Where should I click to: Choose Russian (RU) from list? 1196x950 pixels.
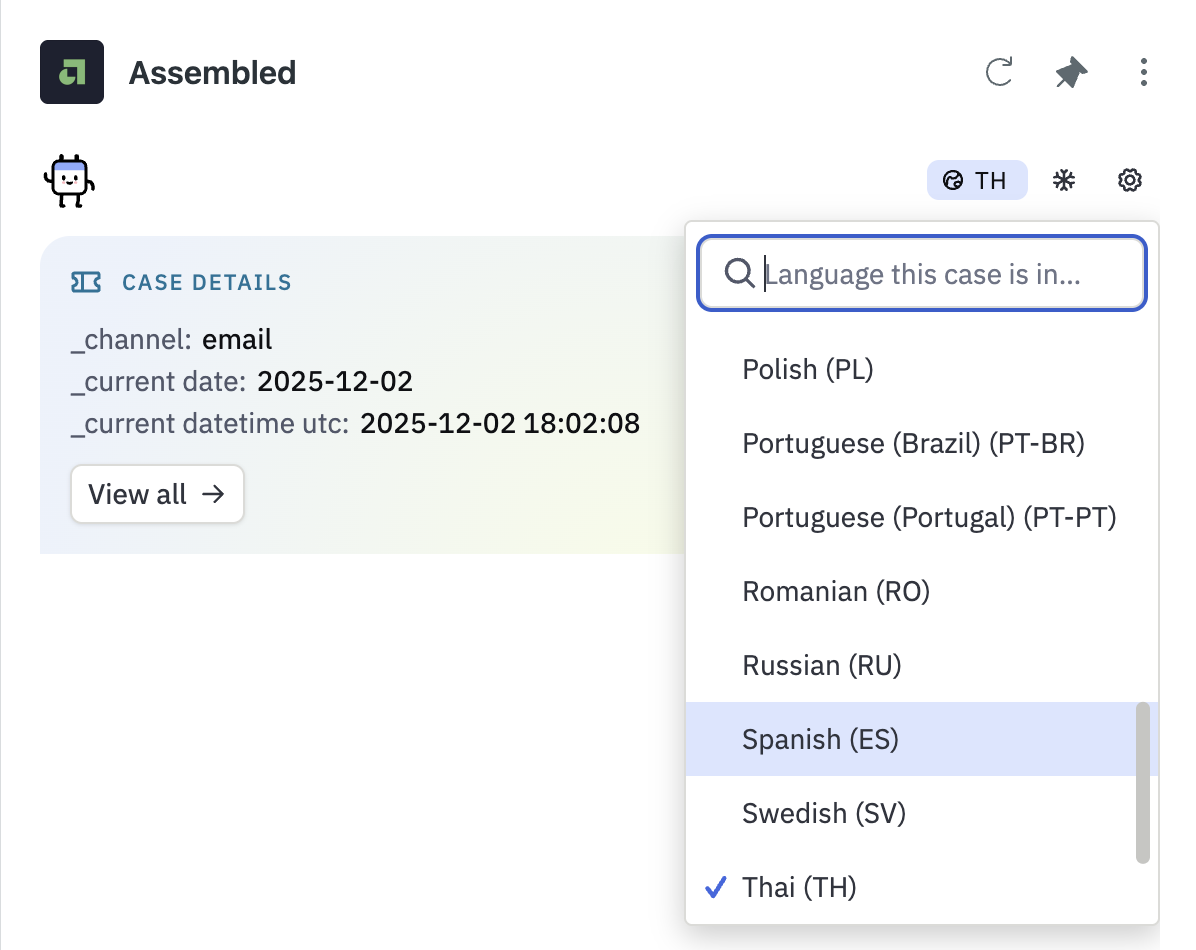tap(921, 665)
